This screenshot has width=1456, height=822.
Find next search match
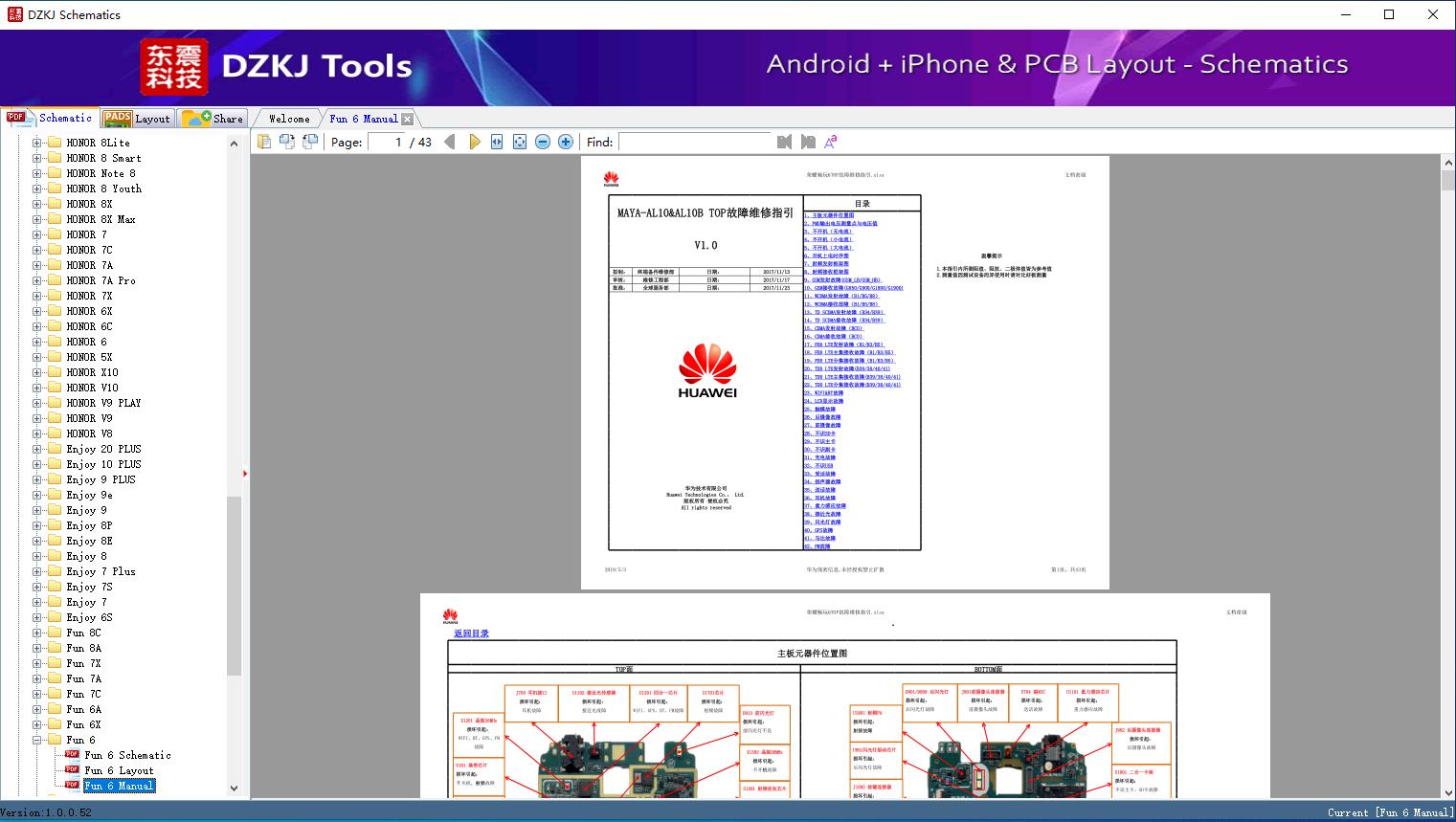tap(808, 142)
